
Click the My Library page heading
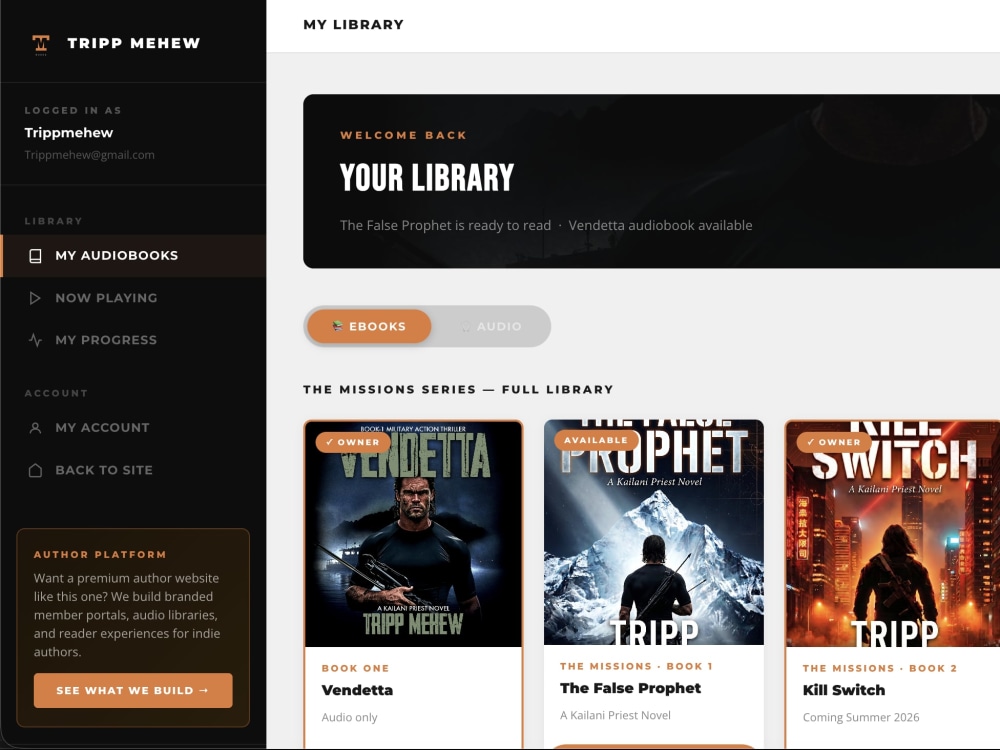tap(353, 25)
